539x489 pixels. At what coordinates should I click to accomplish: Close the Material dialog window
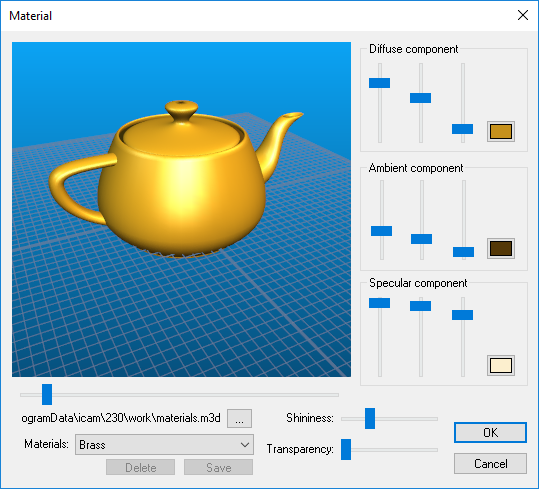523,15
